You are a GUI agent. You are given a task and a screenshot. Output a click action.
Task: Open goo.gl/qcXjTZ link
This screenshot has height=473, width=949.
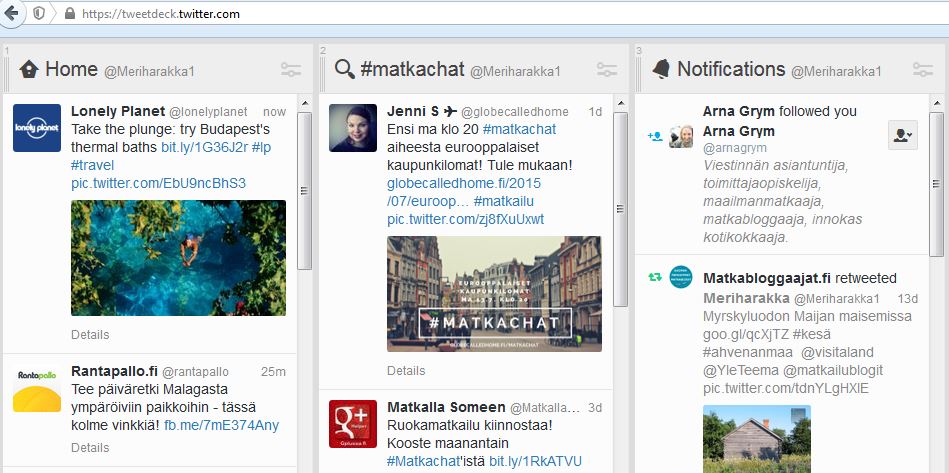click(x=746, y=334)
